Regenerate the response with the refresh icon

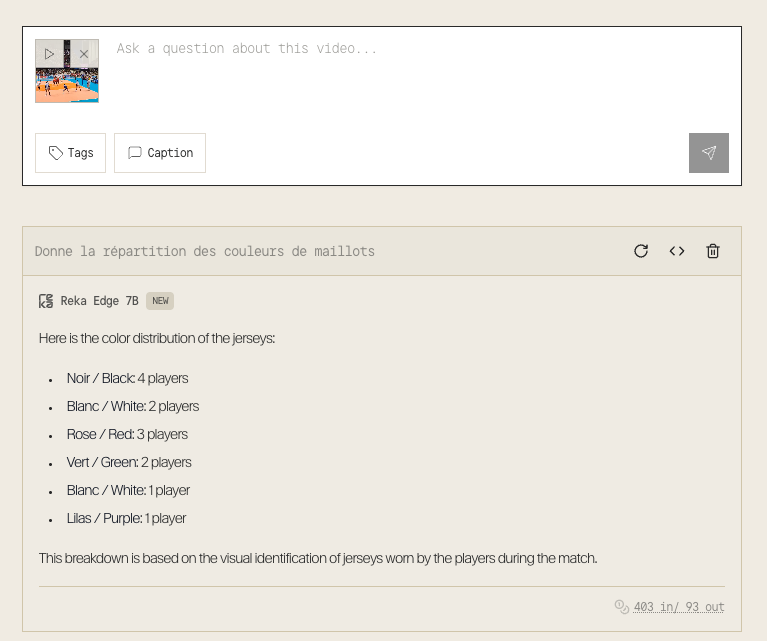(641, 251)
